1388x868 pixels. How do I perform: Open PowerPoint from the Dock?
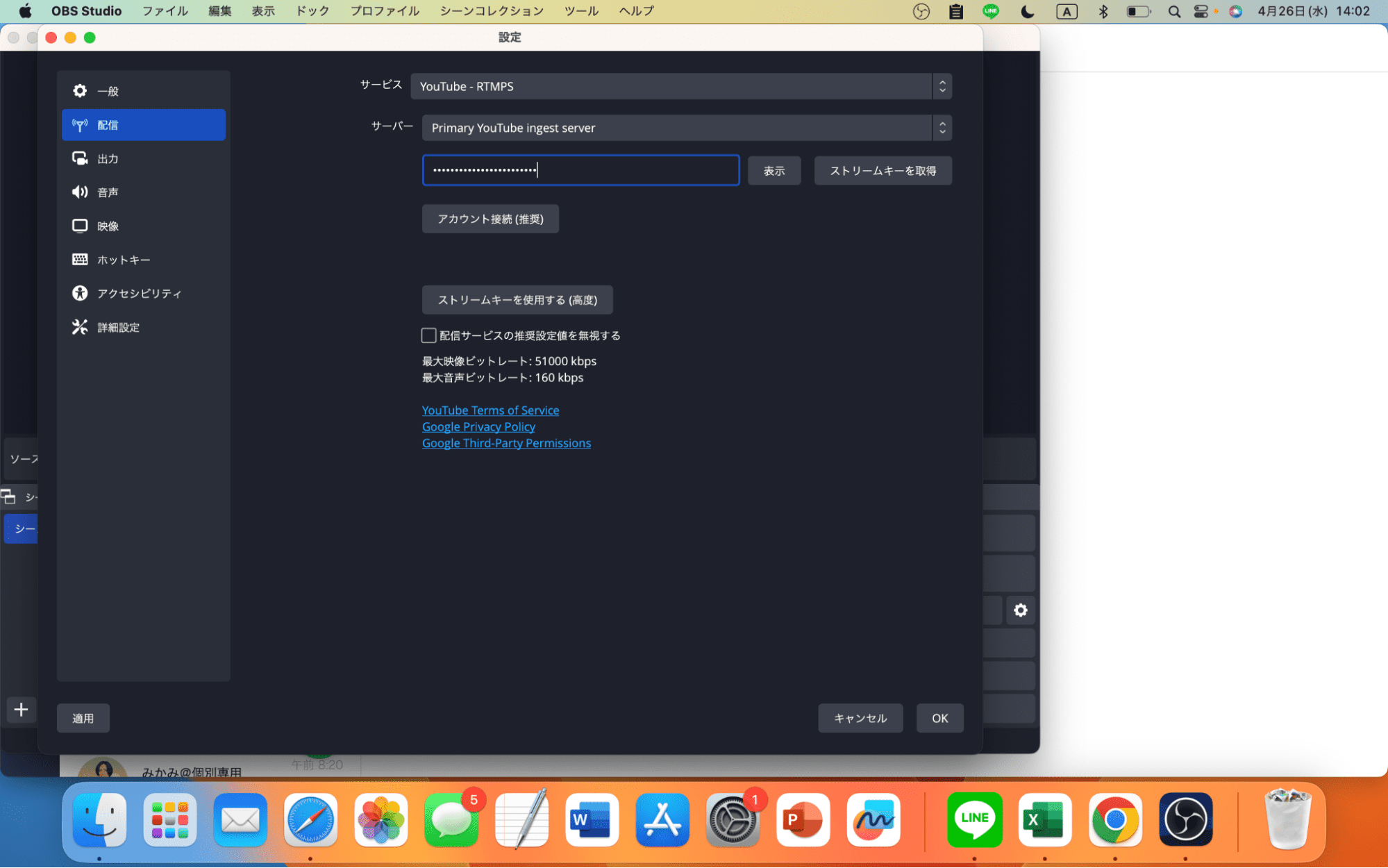(803, 820)
